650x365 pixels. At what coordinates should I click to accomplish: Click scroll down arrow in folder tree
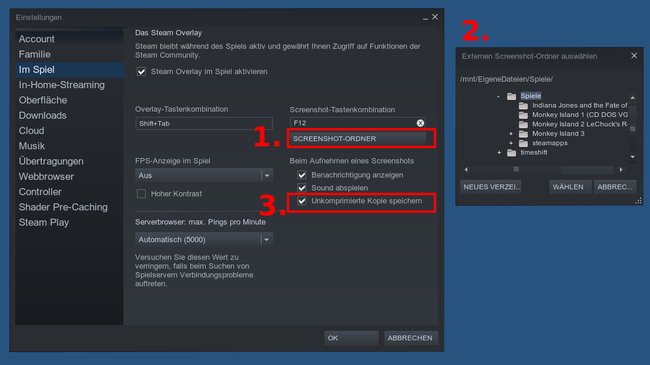coord(633,157)
